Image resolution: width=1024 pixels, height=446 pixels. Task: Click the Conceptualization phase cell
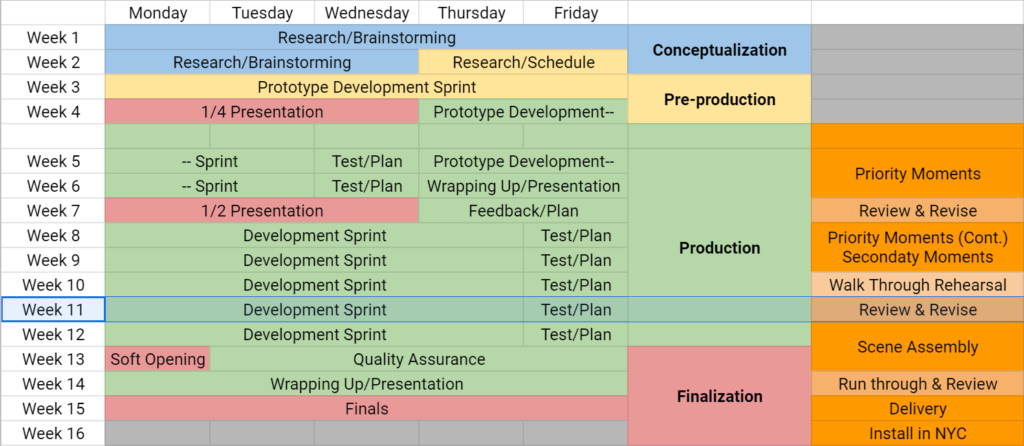pos(720,50)
